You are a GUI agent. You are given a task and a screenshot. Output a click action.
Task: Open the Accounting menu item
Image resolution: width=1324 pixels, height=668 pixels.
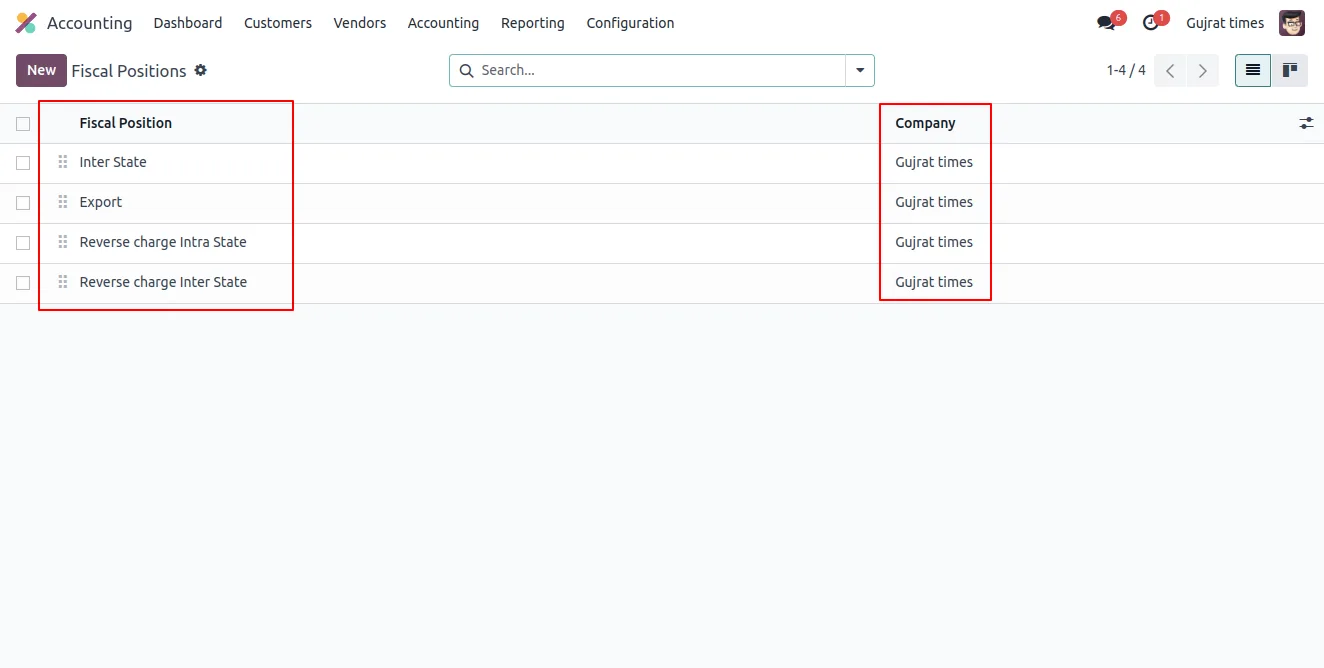pyautogui.click(x=443, y=23)
